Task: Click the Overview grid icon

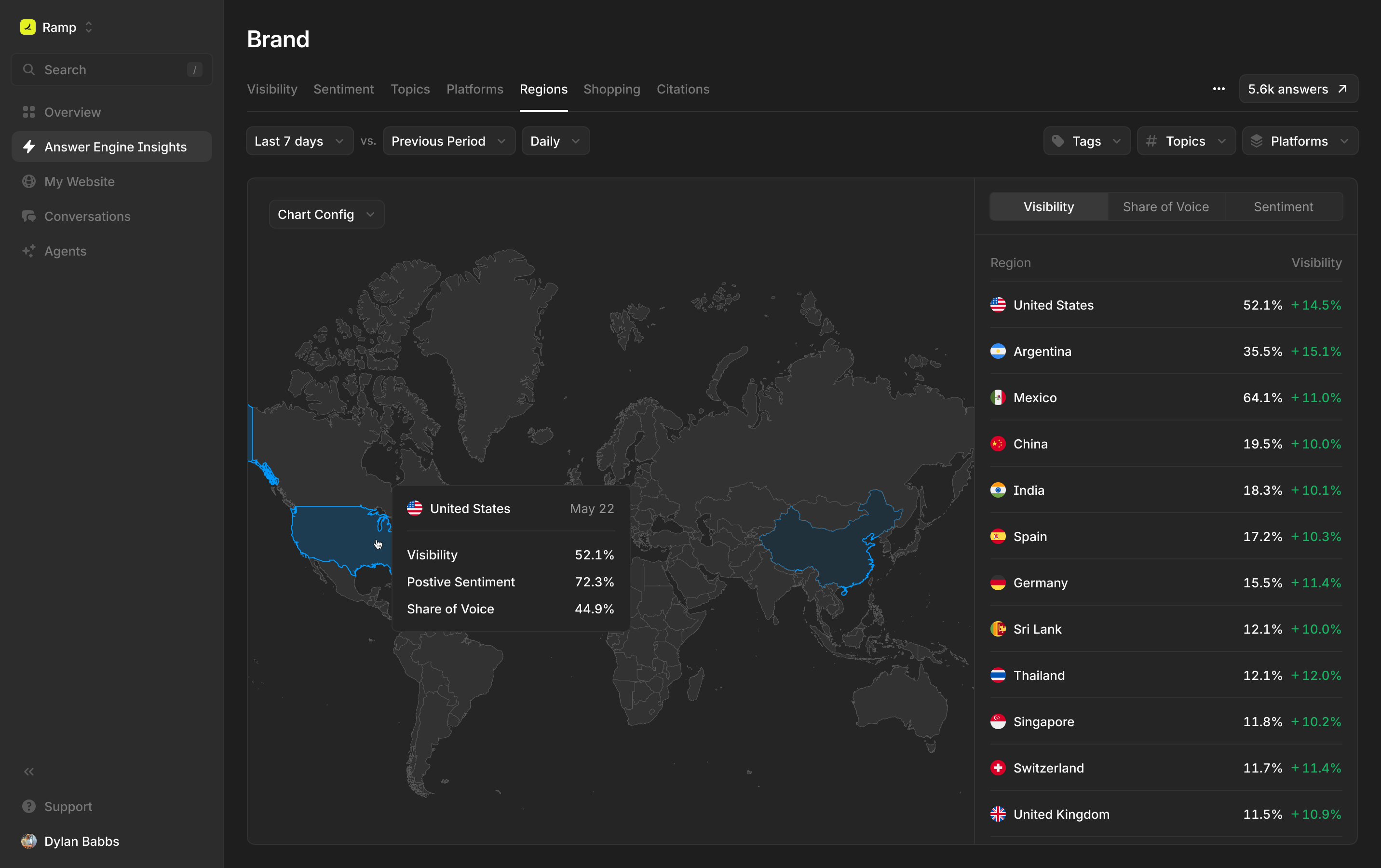Action: click(28, 112)
